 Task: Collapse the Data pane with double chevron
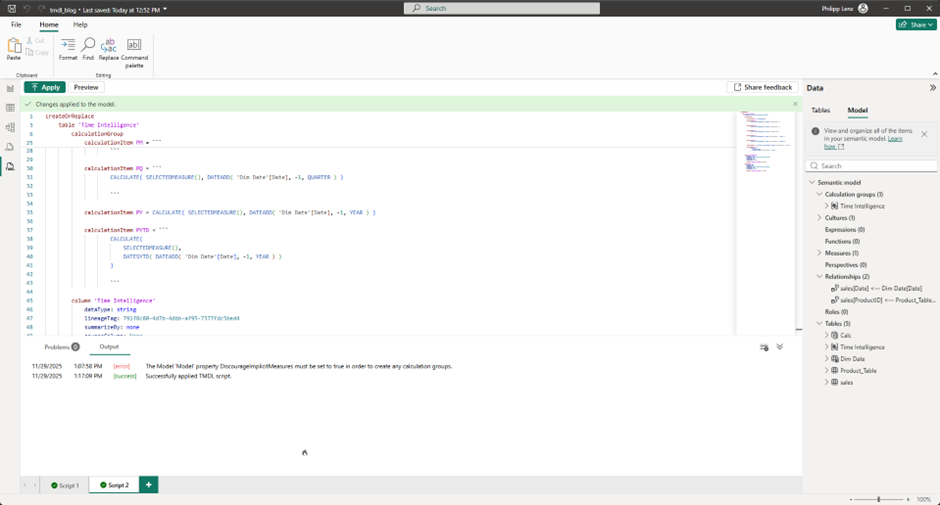click(932, 88)
